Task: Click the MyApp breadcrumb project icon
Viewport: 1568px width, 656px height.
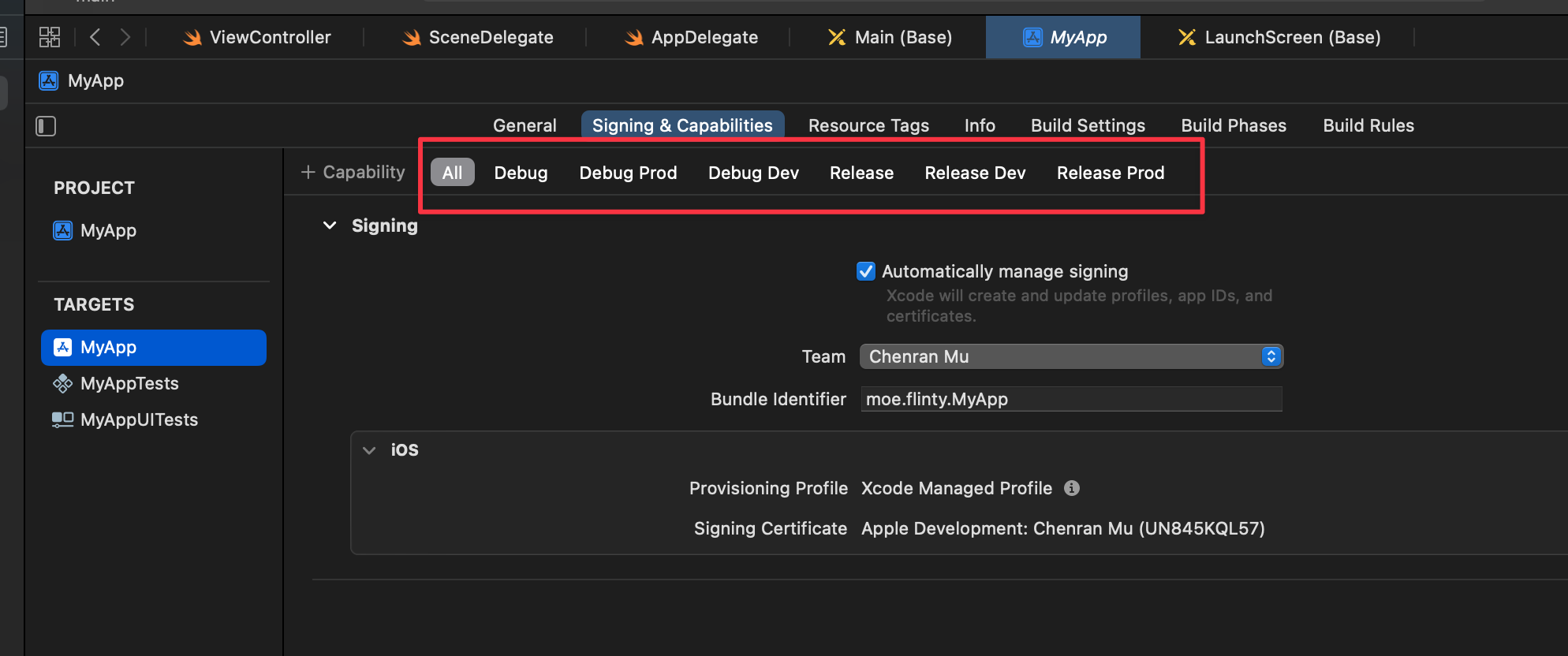Action: click(x=49, y=80)
